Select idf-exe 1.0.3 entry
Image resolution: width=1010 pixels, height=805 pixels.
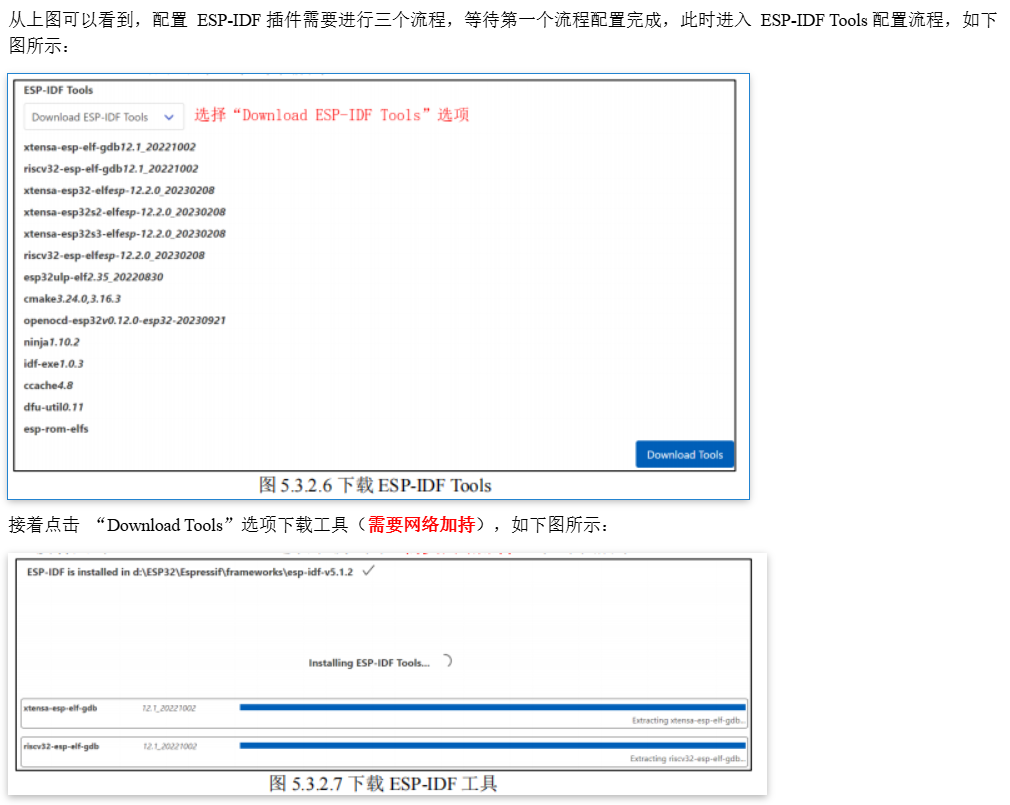click(x=53, y=364)
